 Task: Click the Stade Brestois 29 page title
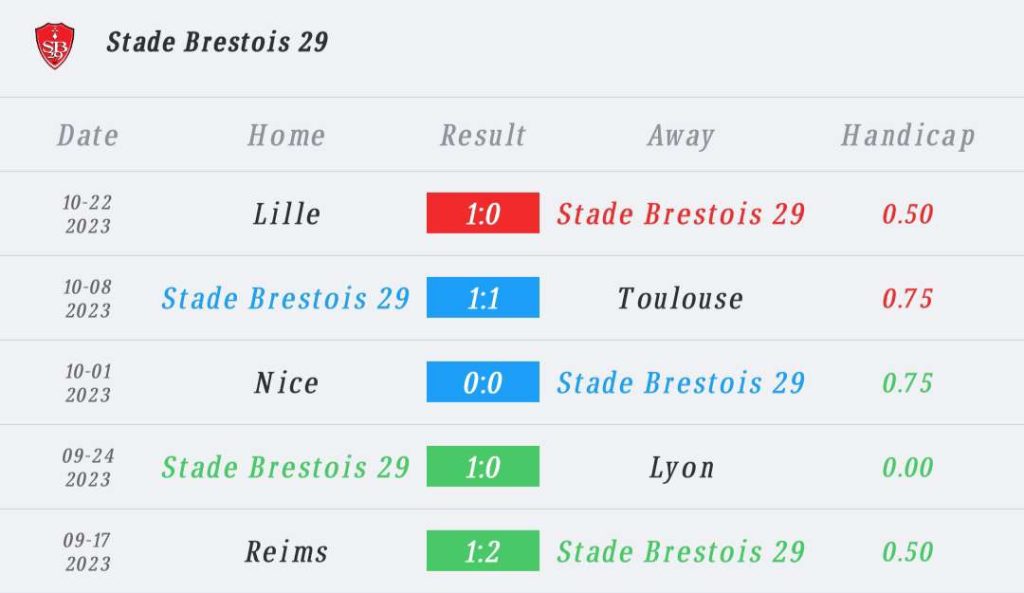coord(217,42)
